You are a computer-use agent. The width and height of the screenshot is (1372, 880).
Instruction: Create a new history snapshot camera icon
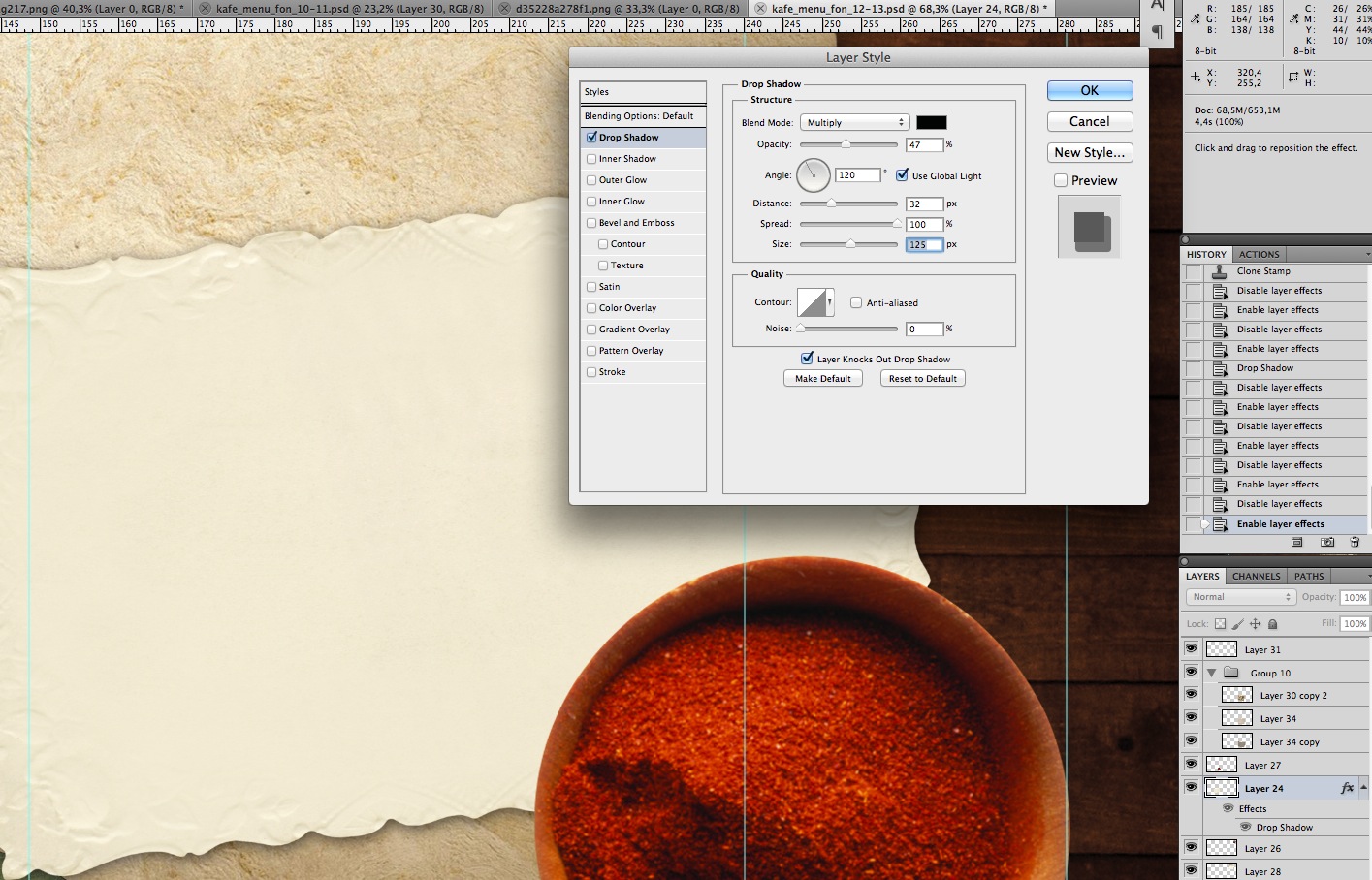click(x=1327, y=543)
